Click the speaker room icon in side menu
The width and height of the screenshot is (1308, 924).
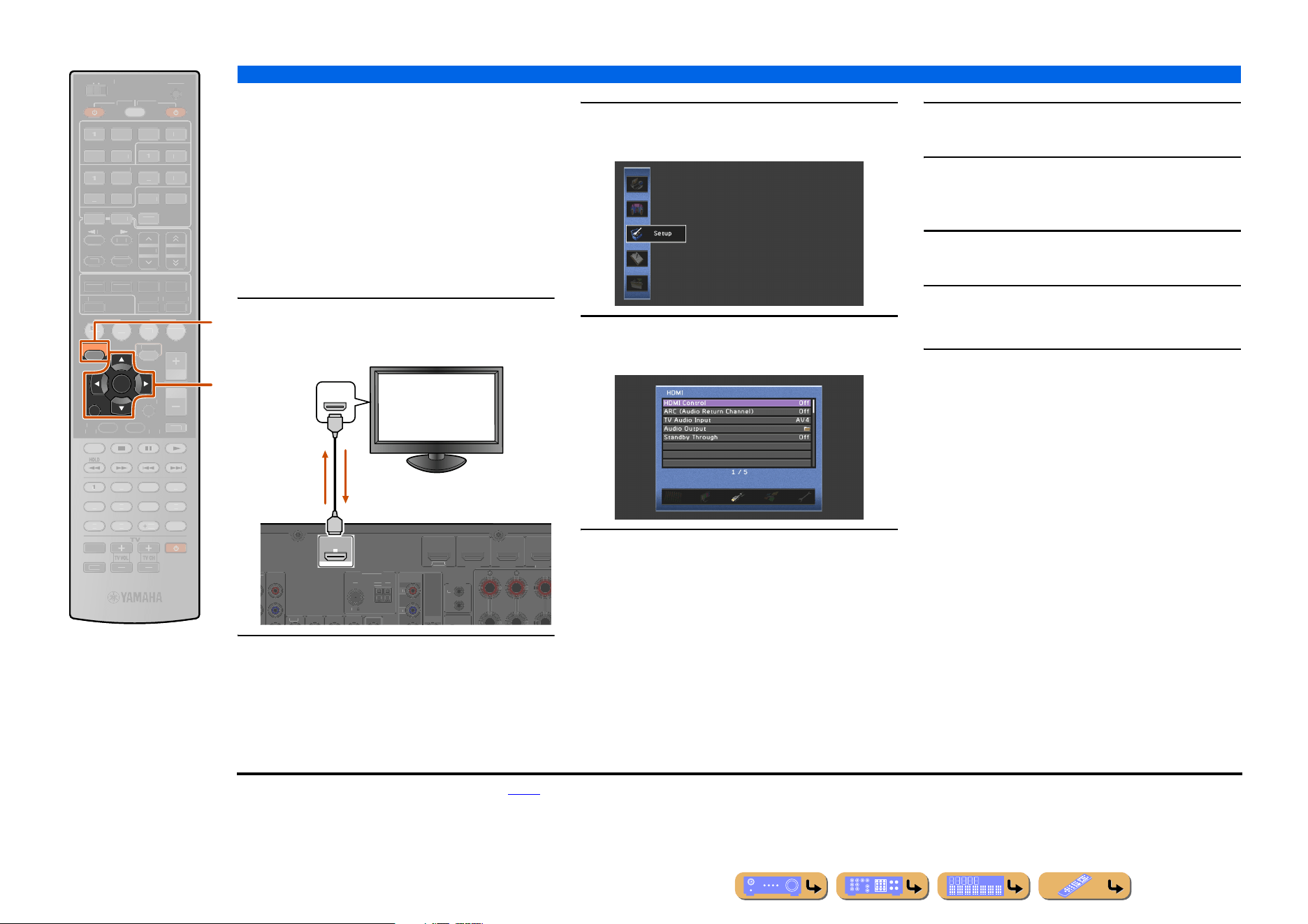point(637,209)
